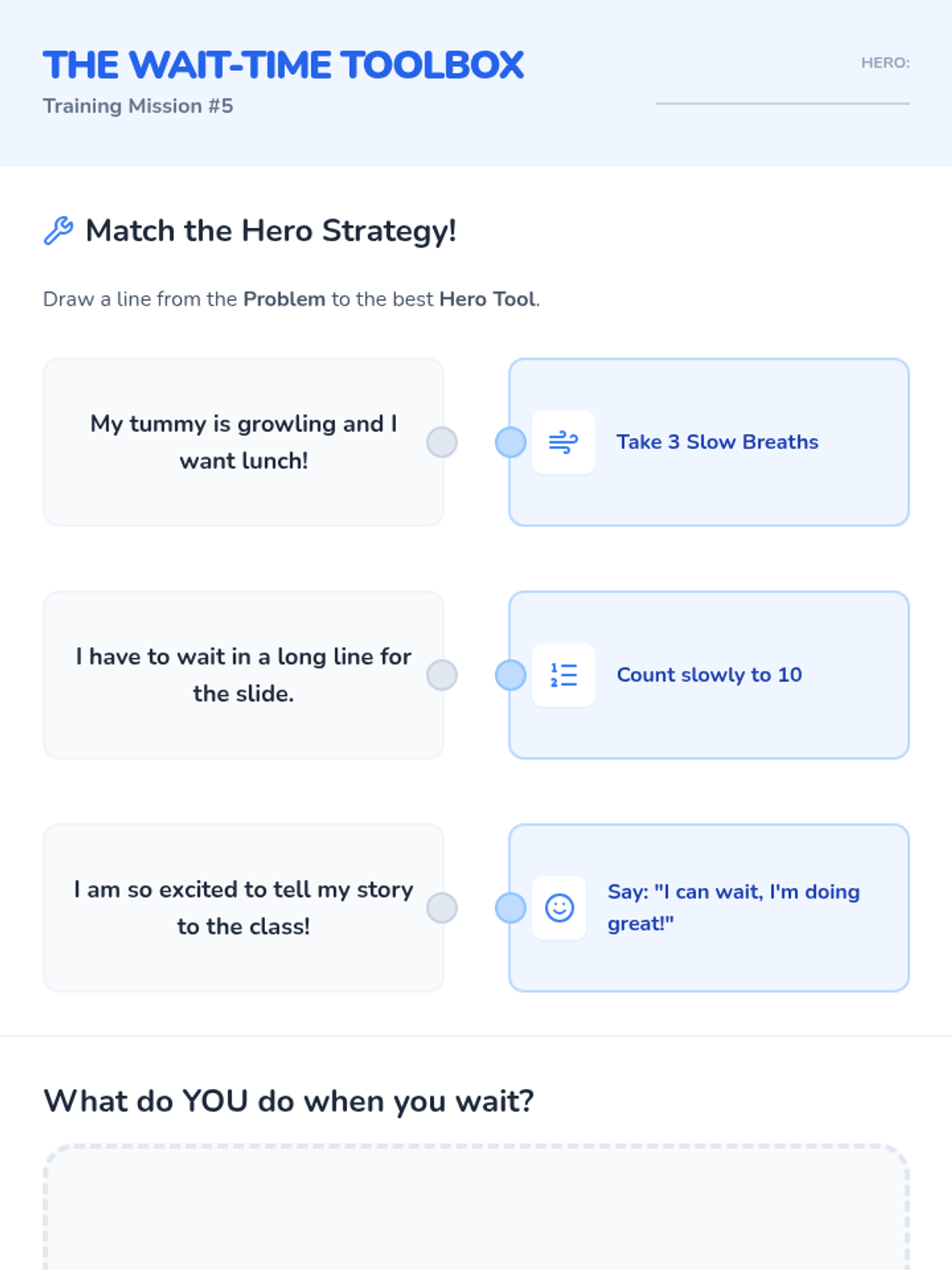The height and width of the screenshot is (1270, 952).
Task: Select the 'wait in a long line' card
Action: pyautogui.click(x=243, y=675)
